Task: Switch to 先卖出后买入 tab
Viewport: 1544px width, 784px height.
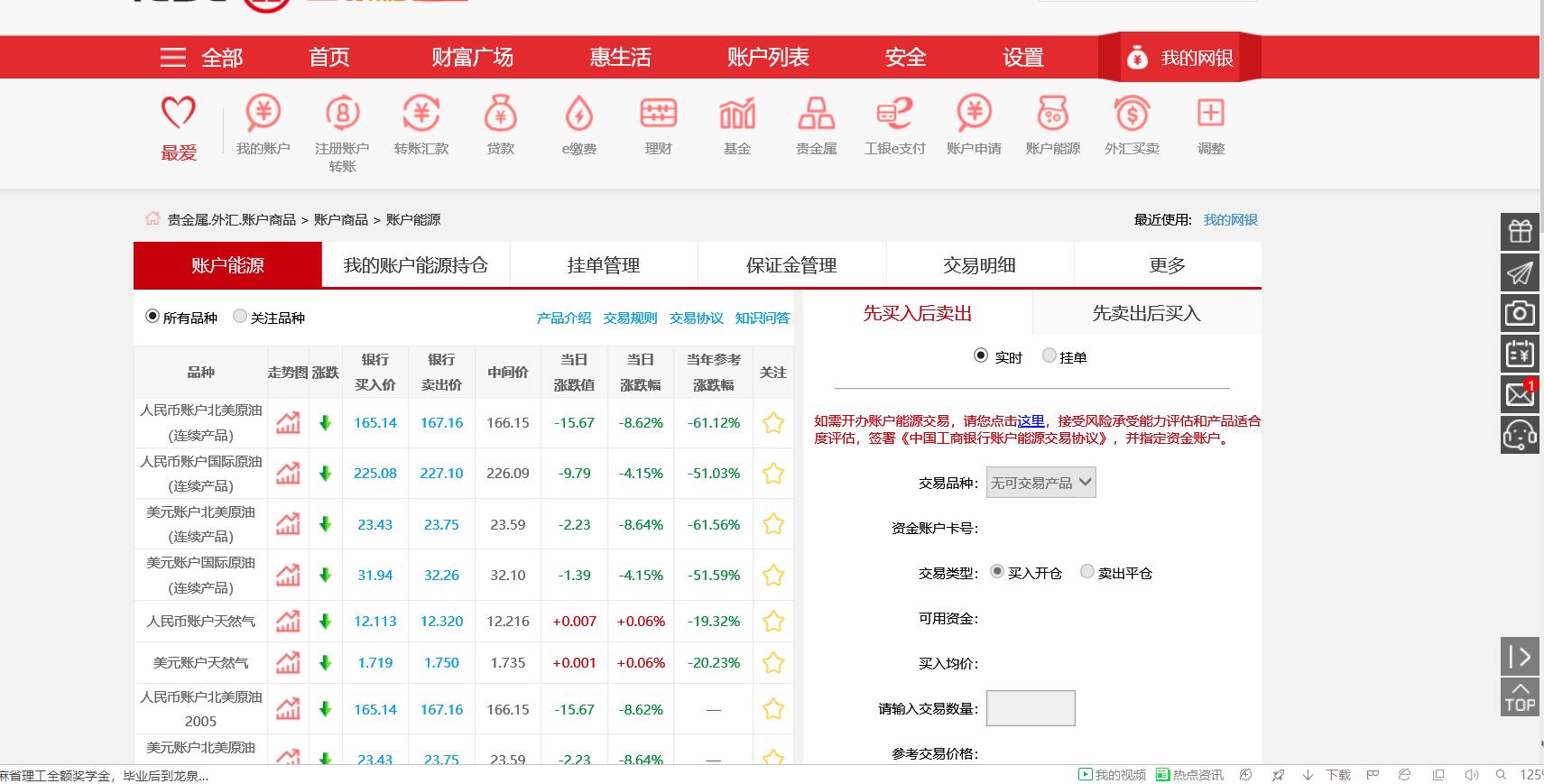Action: coord(1146,313)
